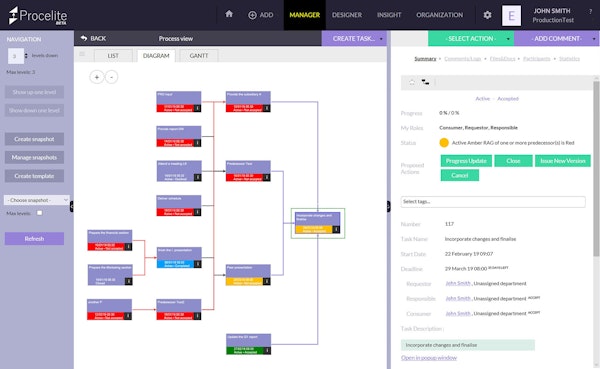Click the help question mark icon
Image resolution: width=600 pixels, height=369 pixels.
click(x=590, y=12)
